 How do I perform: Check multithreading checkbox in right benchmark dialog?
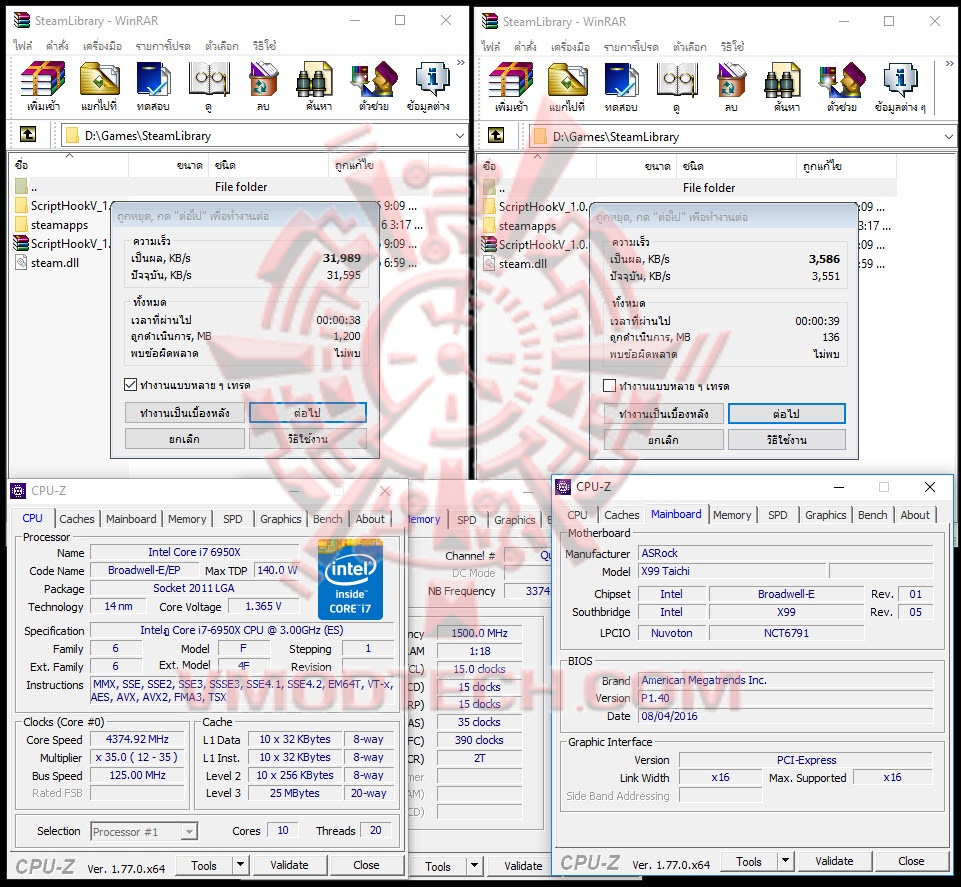point(609,386)
